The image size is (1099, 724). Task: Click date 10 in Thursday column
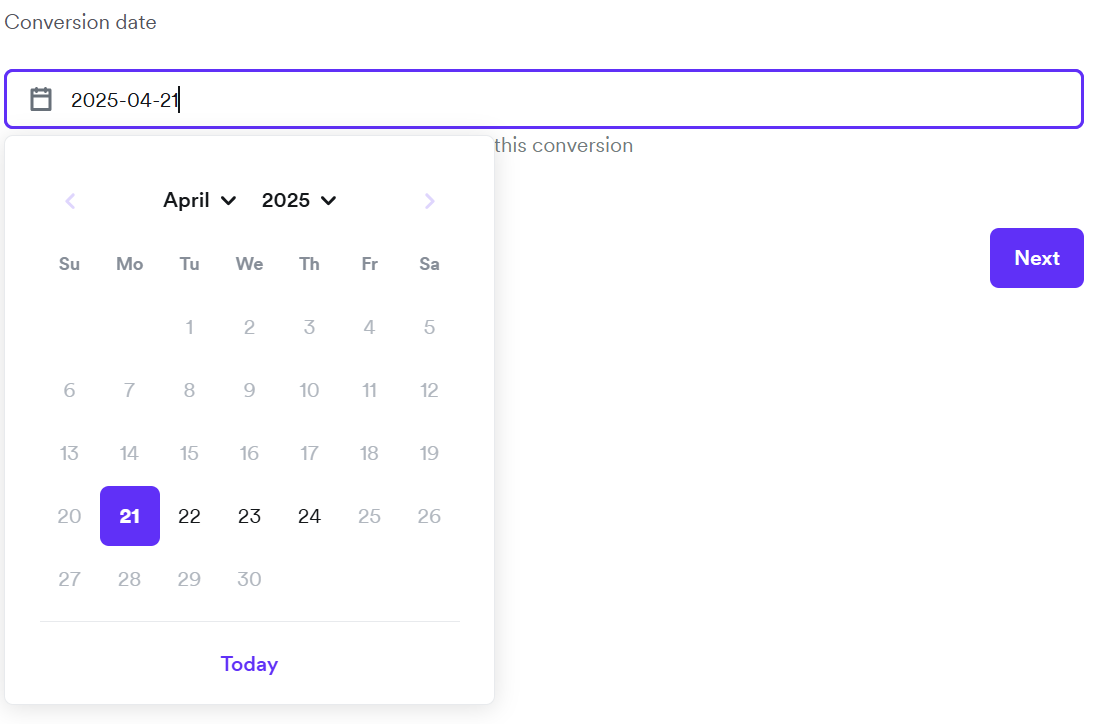[x=310, y=390]
